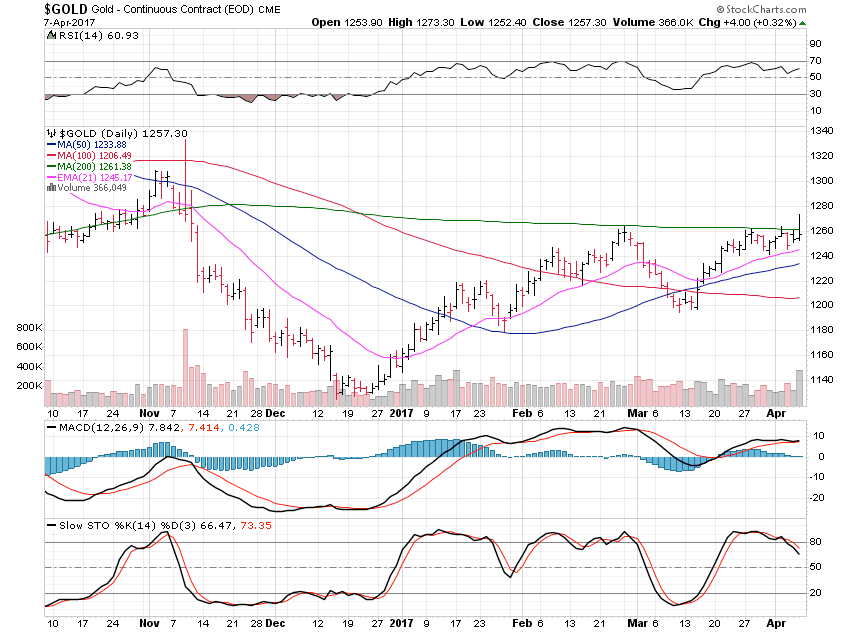Click the MACD signal value 7.414
This screenshot has width=850, height=633.
coord(204,428)
